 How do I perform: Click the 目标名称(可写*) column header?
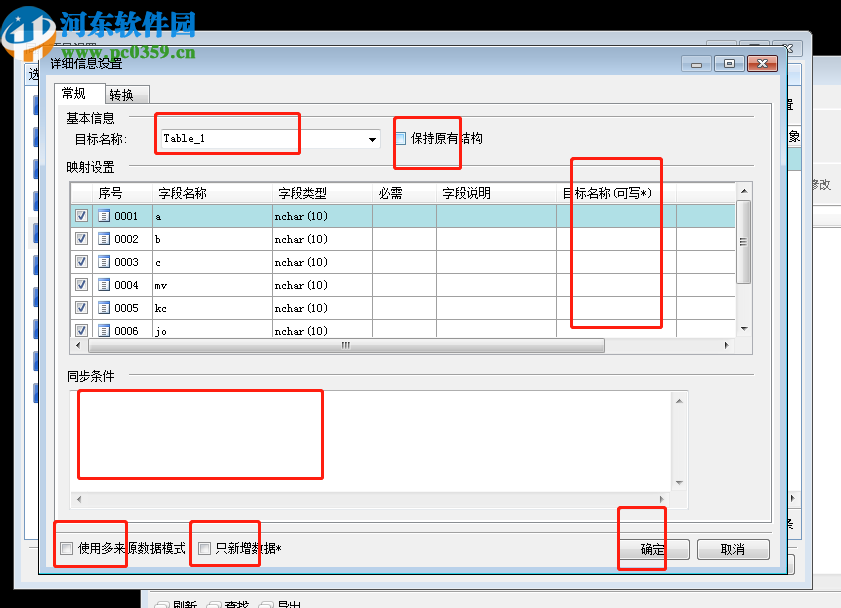pos(616,193)
